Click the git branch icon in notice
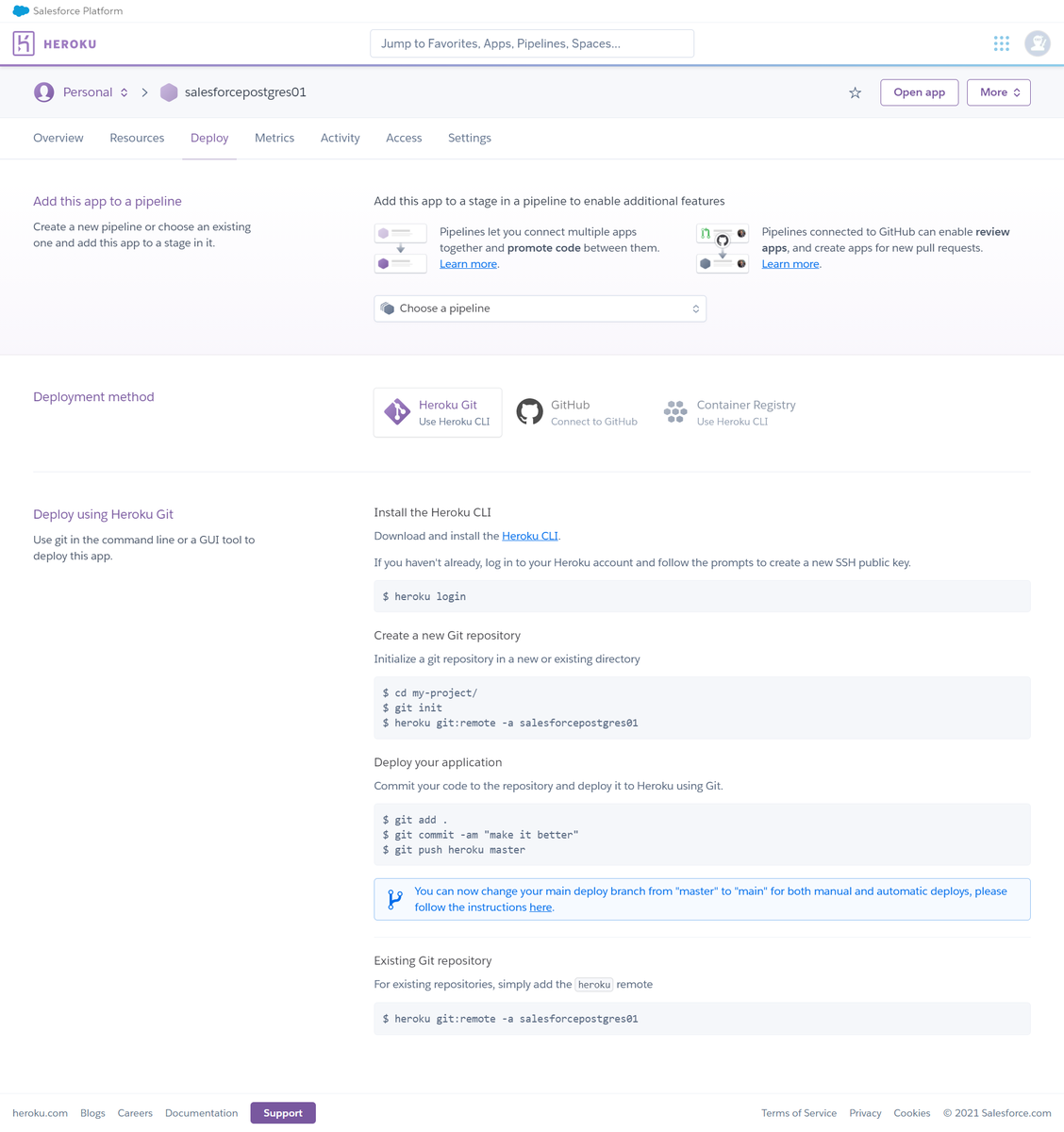1064x1132 pixels. 395,899
